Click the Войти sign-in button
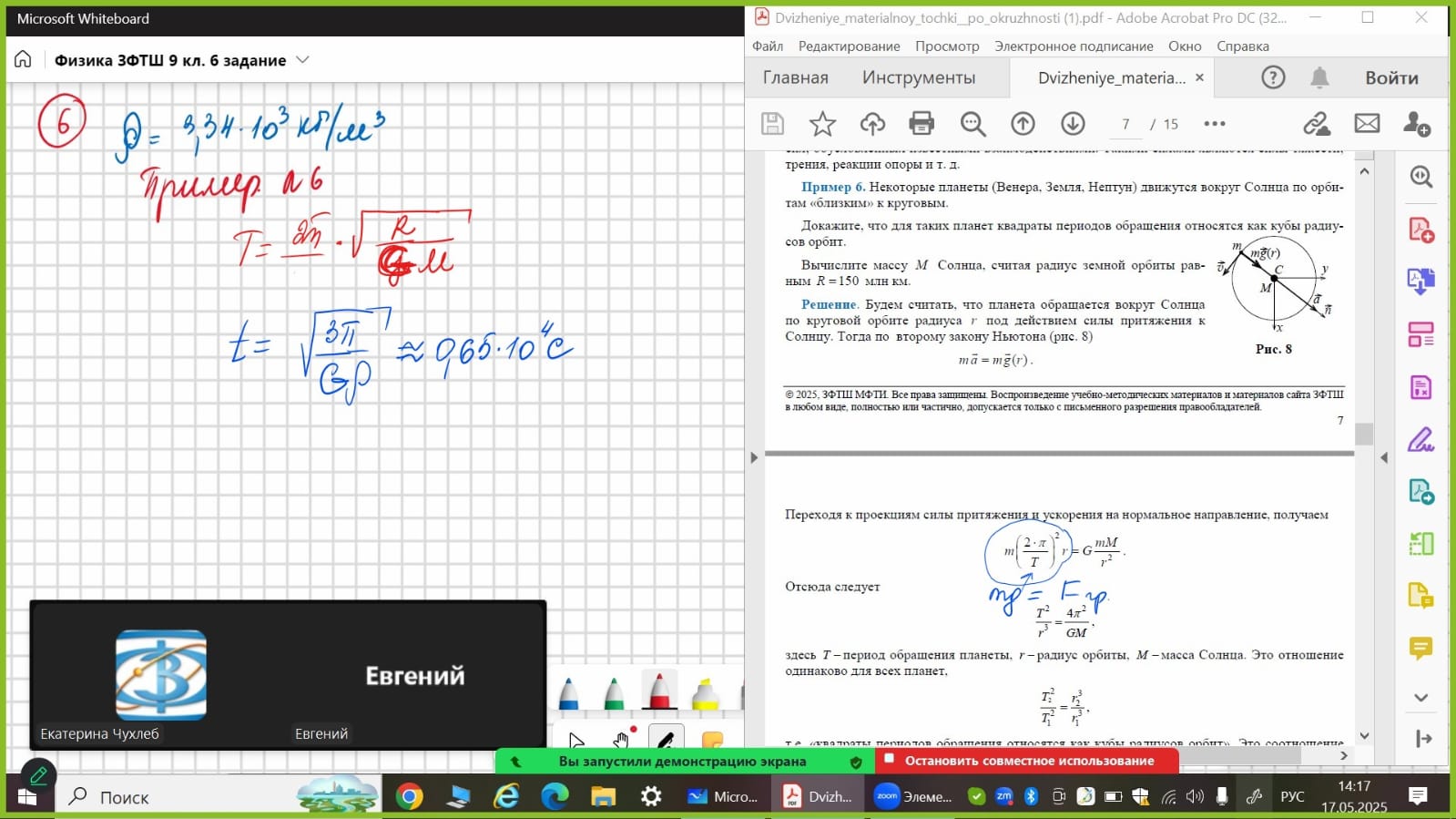The height and width of the screenshot is (819, 1456). 1390,78
